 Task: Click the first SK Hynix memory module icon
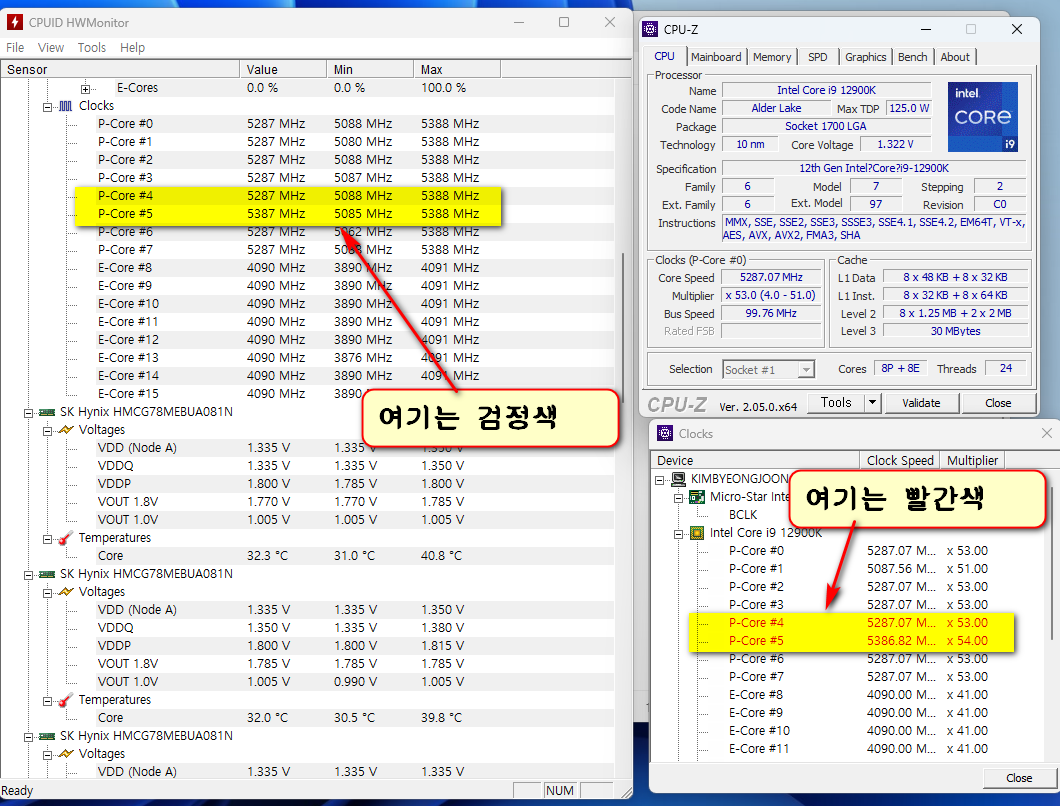47,412
